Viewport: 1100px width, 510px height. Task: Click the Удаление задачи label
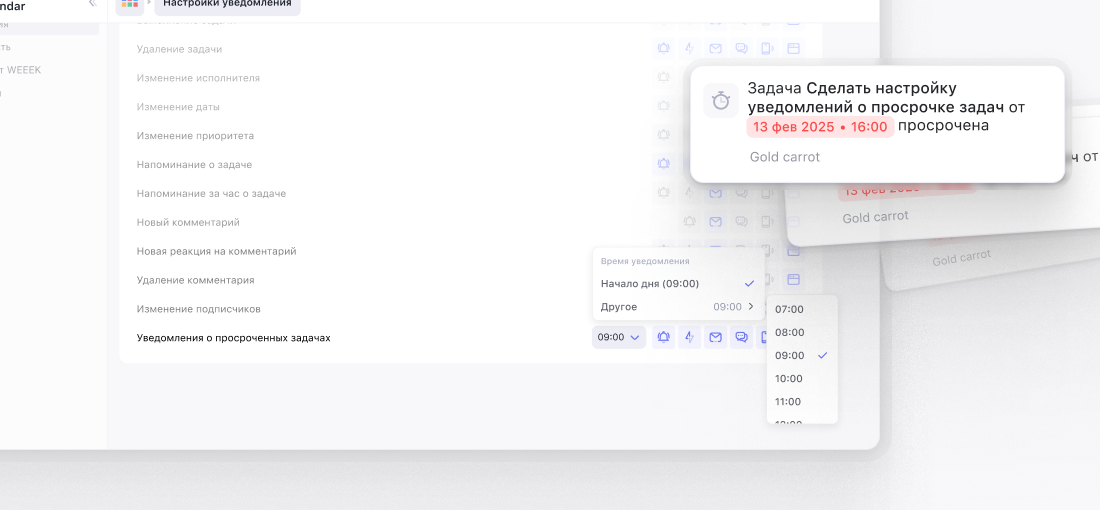point(180,49)
